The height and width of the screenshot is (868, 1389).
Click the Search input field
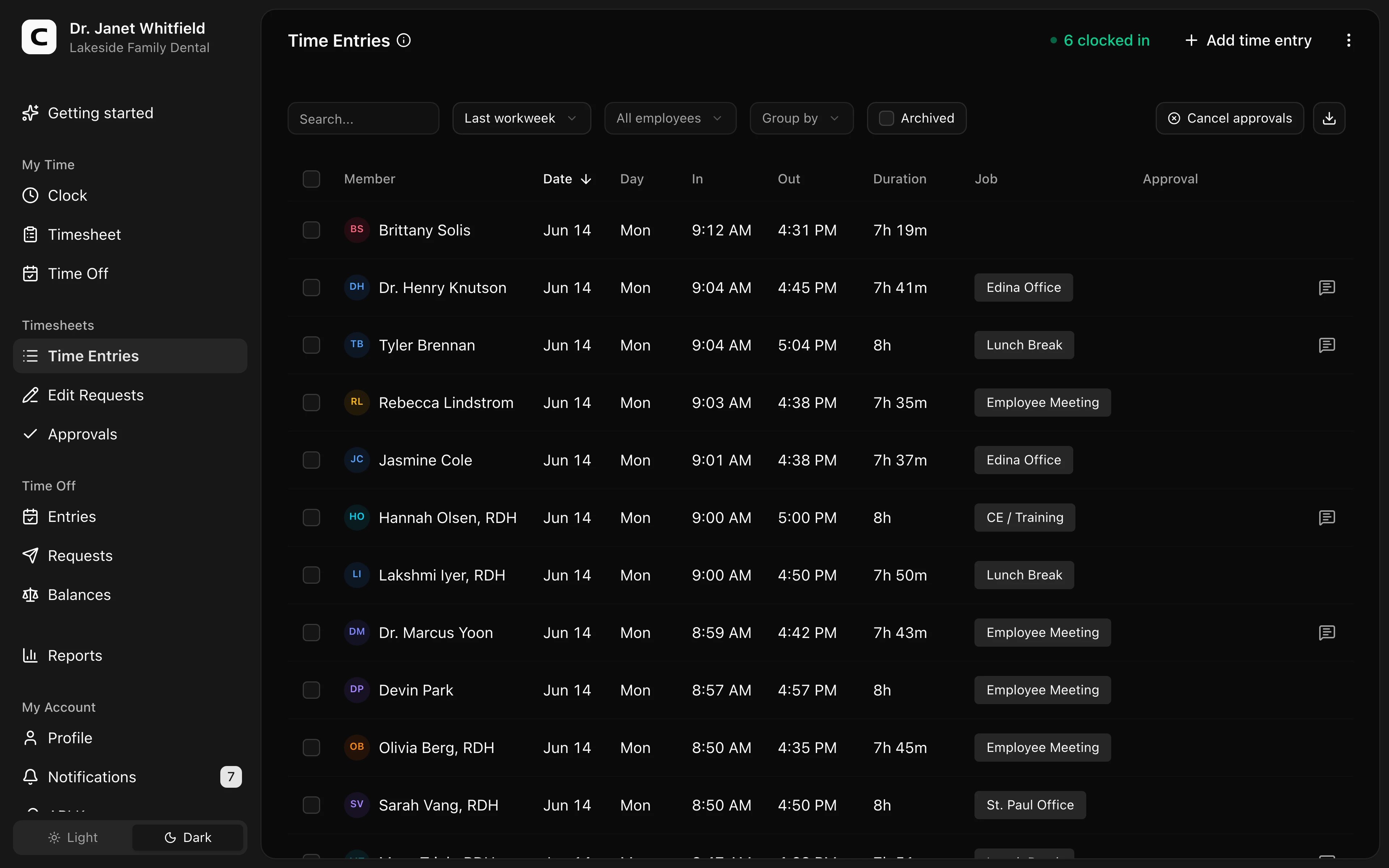[363, 118]
